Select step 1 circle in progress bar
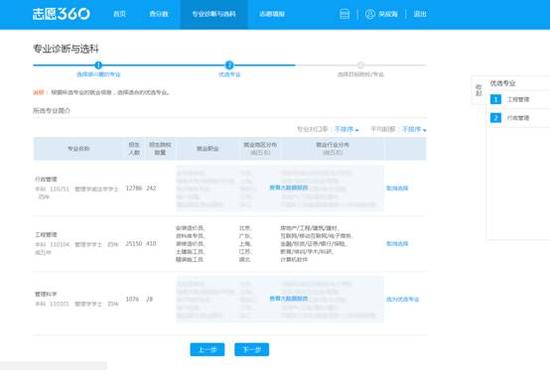The height and width of the screenshot is (370, 550). 98,65
